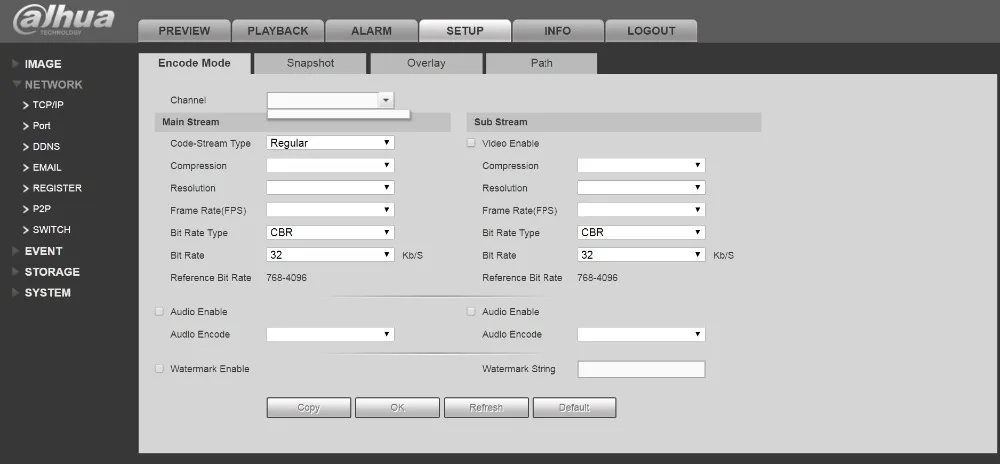Image resolution: width=1000 pixels, height=464 pixels.
Task: Click the Copy button
Action: [309, 407]
